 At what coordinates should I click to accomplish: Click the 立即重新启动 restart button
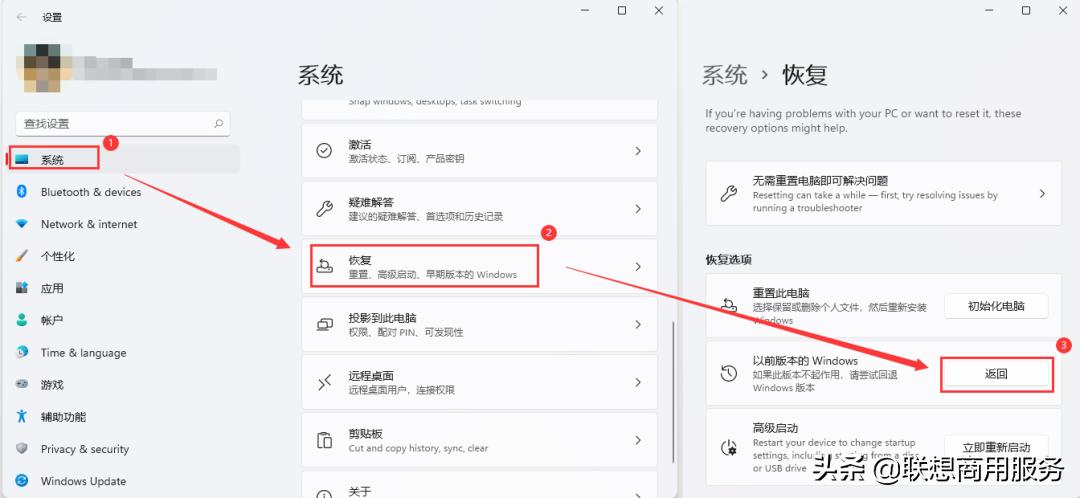(x=996, y=447)
